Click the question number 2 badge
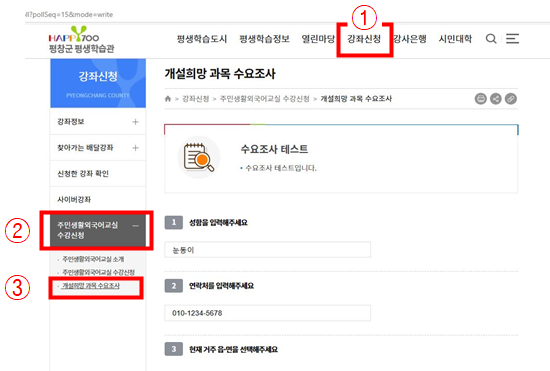The image size is (550, 371). [174, 286]
